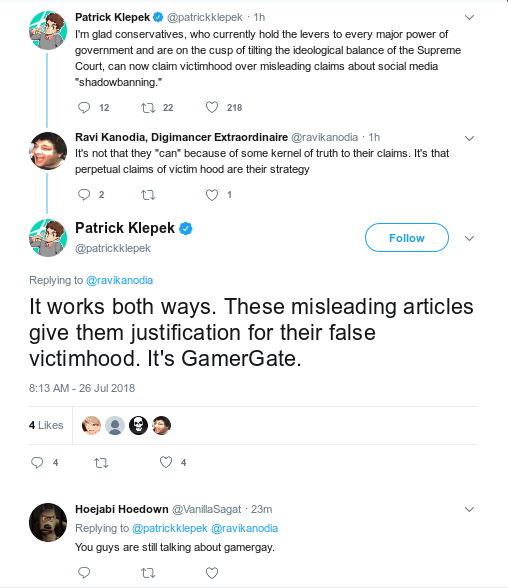Image resolution: width=508 pixels, height=588 pixels.
Task: Open the @ravikanodia link in Replying to
Action: click(119, 280)
